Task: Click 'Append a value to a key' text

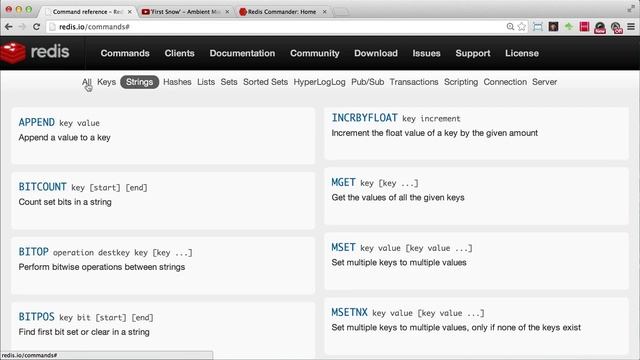Action: [64, 138]
